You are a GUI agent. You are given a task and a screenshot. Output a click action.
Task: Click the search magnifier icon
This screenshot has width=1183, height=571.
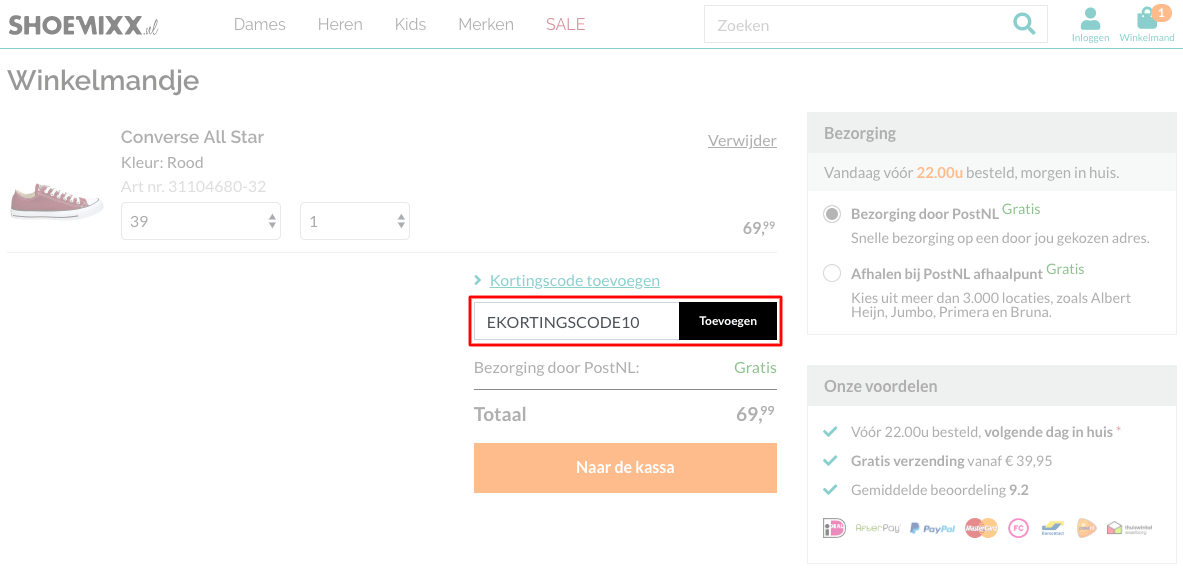pos(1024,24)
